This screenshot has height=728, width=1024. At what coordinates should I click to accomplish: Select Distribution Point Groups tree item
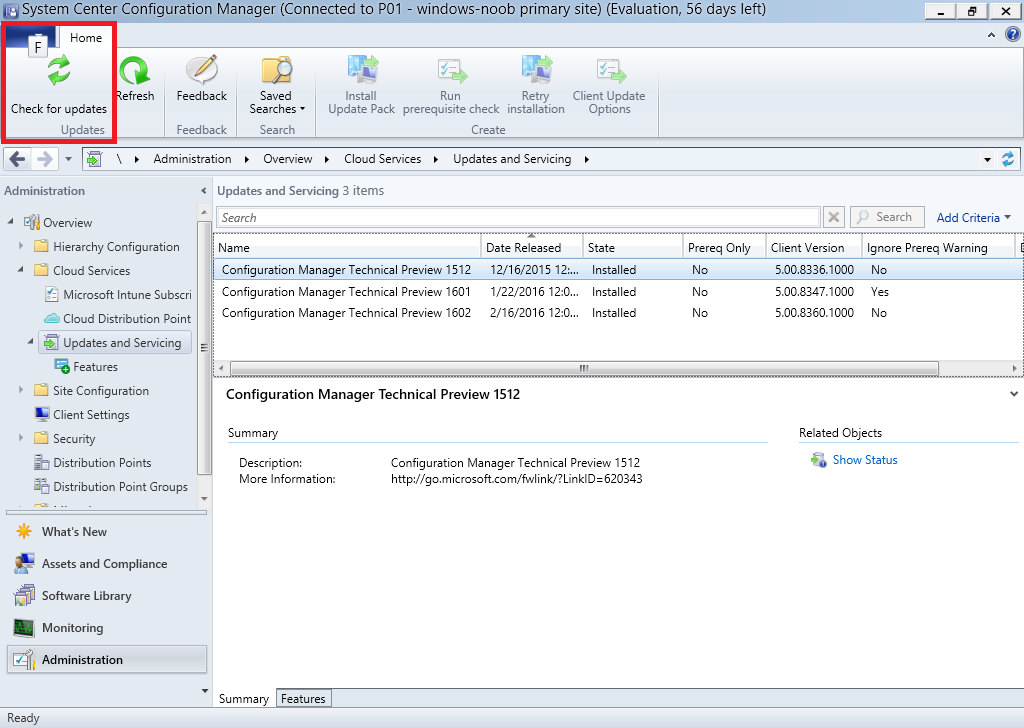(111, 486)
